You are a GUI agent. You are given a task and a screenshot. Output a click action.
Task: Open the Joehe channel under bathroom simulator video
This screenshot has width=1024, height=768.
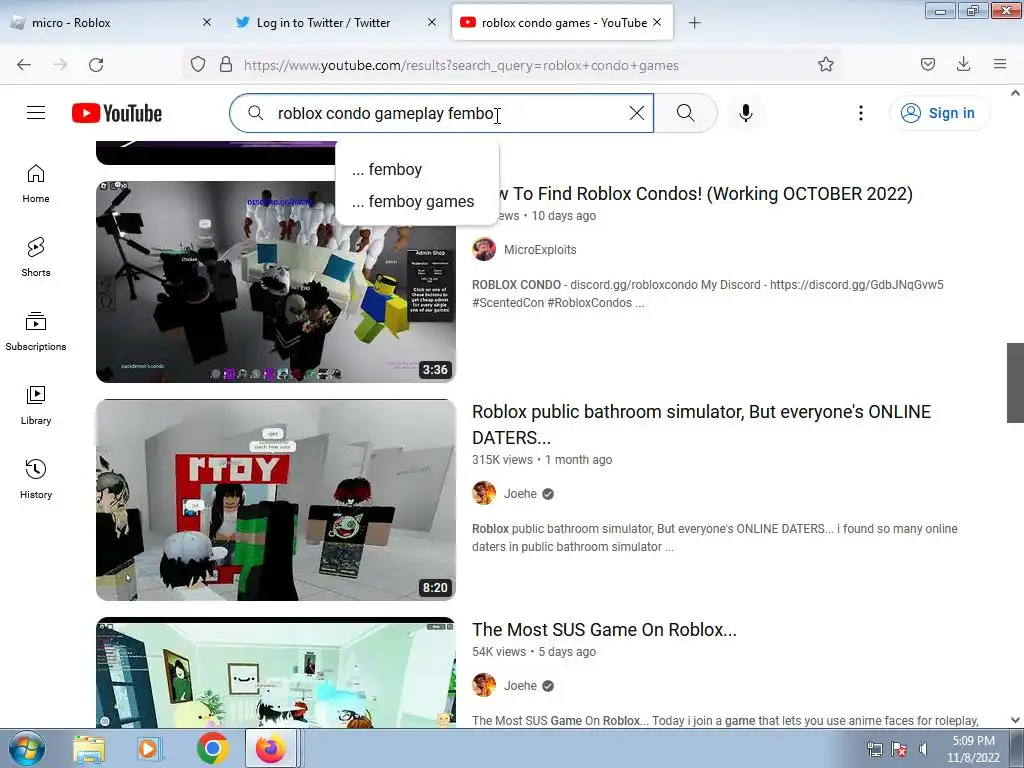[520, 494]
